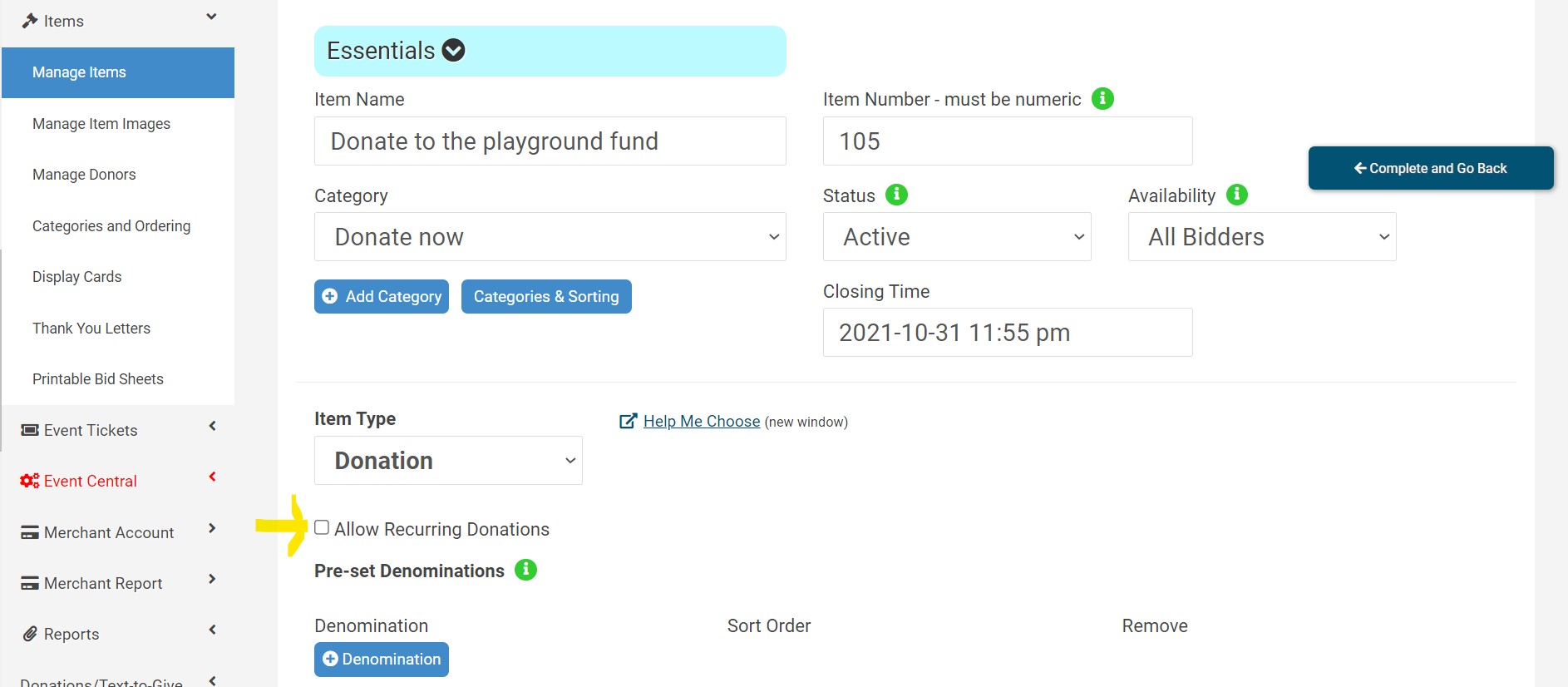Screen dimensions: 1568x687
Task: Click the Reports paperclip icon
Action: (30, 634)
